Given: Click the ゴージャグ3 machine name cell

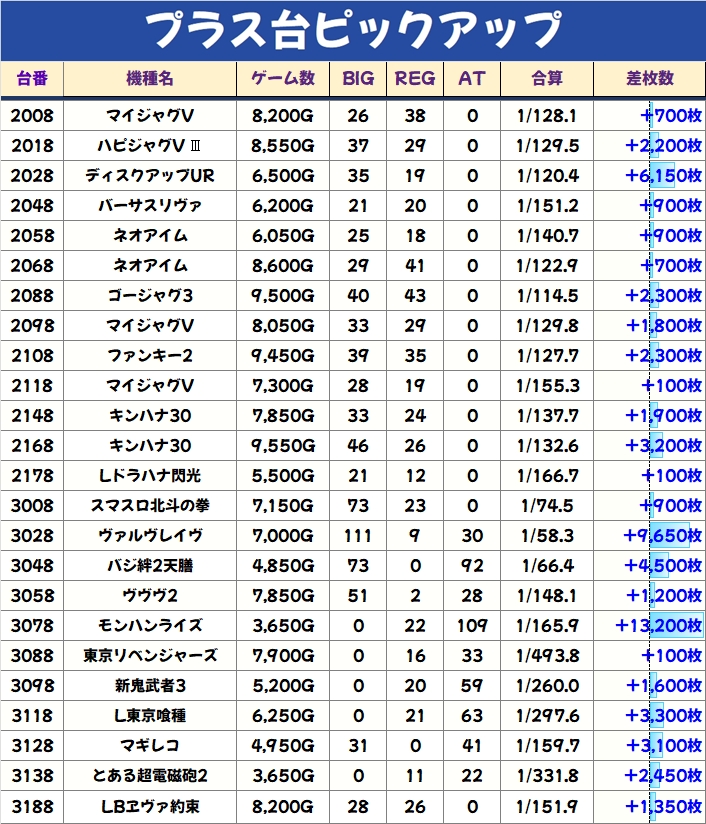Looking at the screenshot, I should tap(150, 296).
